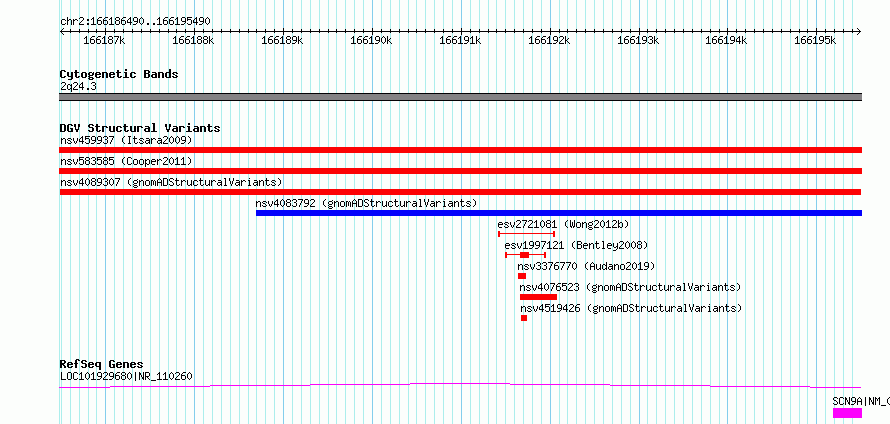Open the nsv459937 (Itsara2009) label
This screenshot has width=890, height=424.
pyautogui.click(x=126, y=140)
